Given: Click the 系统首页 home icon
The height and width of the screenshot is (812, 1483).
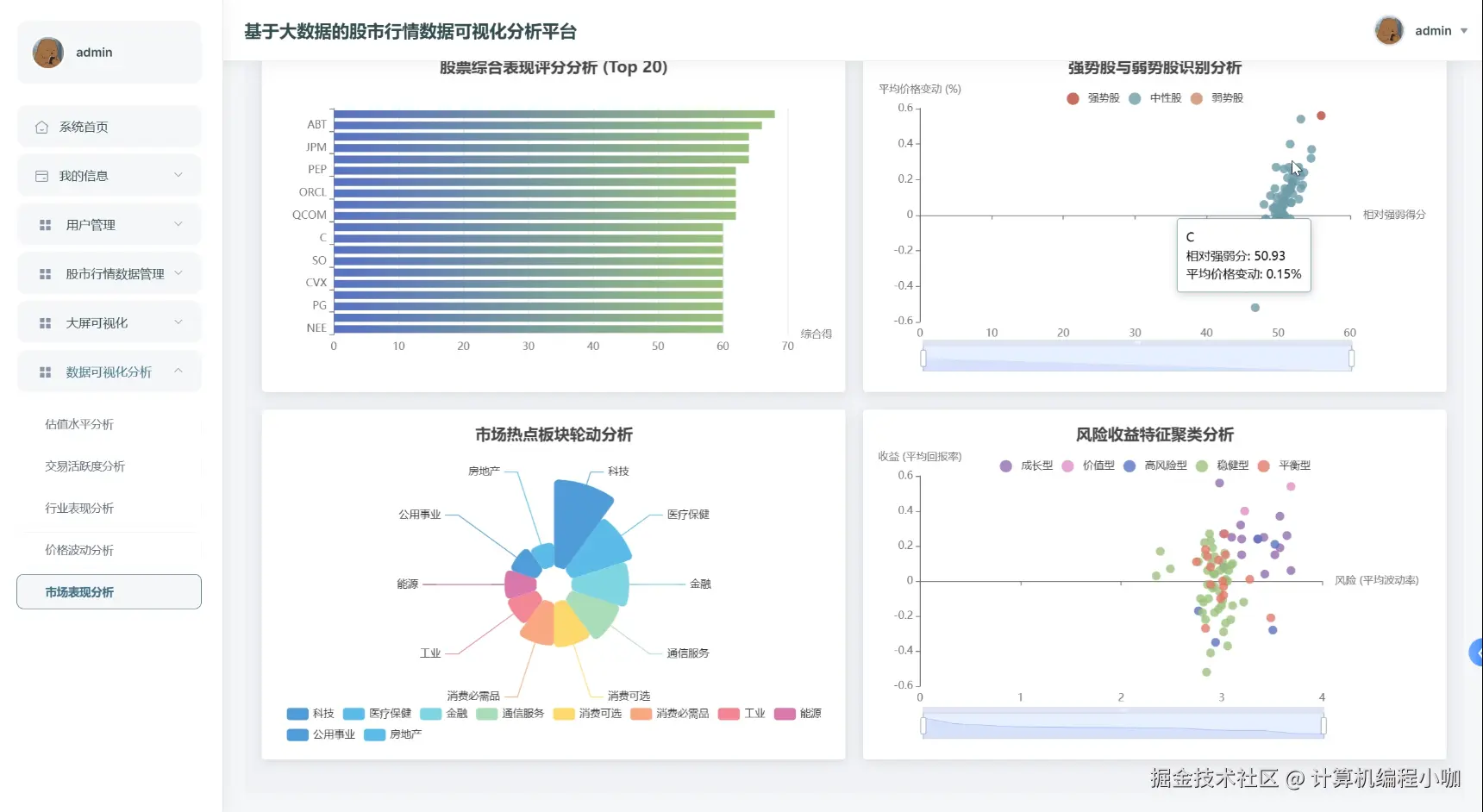Looking at the screenshot, I should click(x=41, y=126).
